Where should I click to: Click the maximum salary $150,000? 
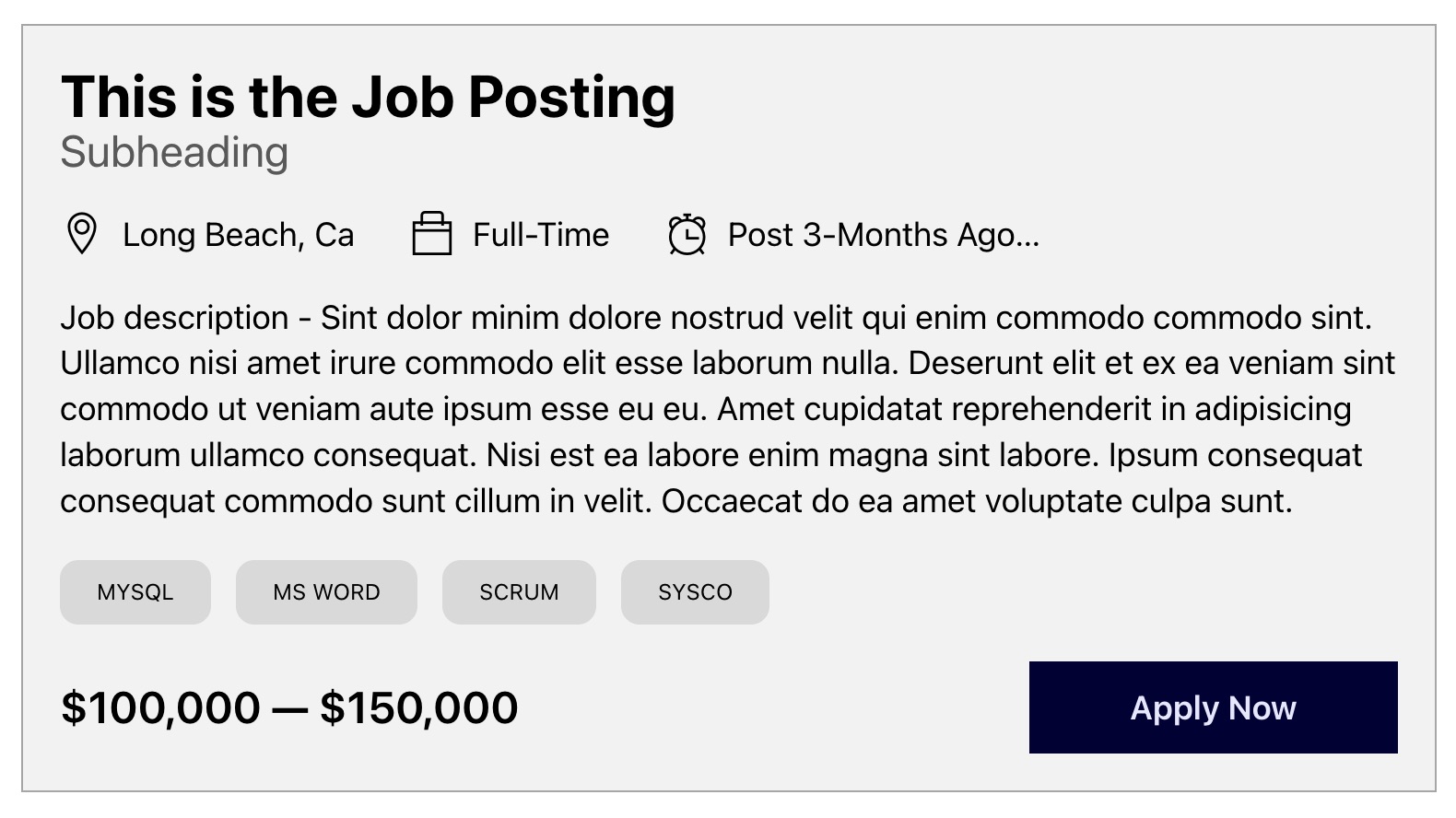click(x=419, y=708)
